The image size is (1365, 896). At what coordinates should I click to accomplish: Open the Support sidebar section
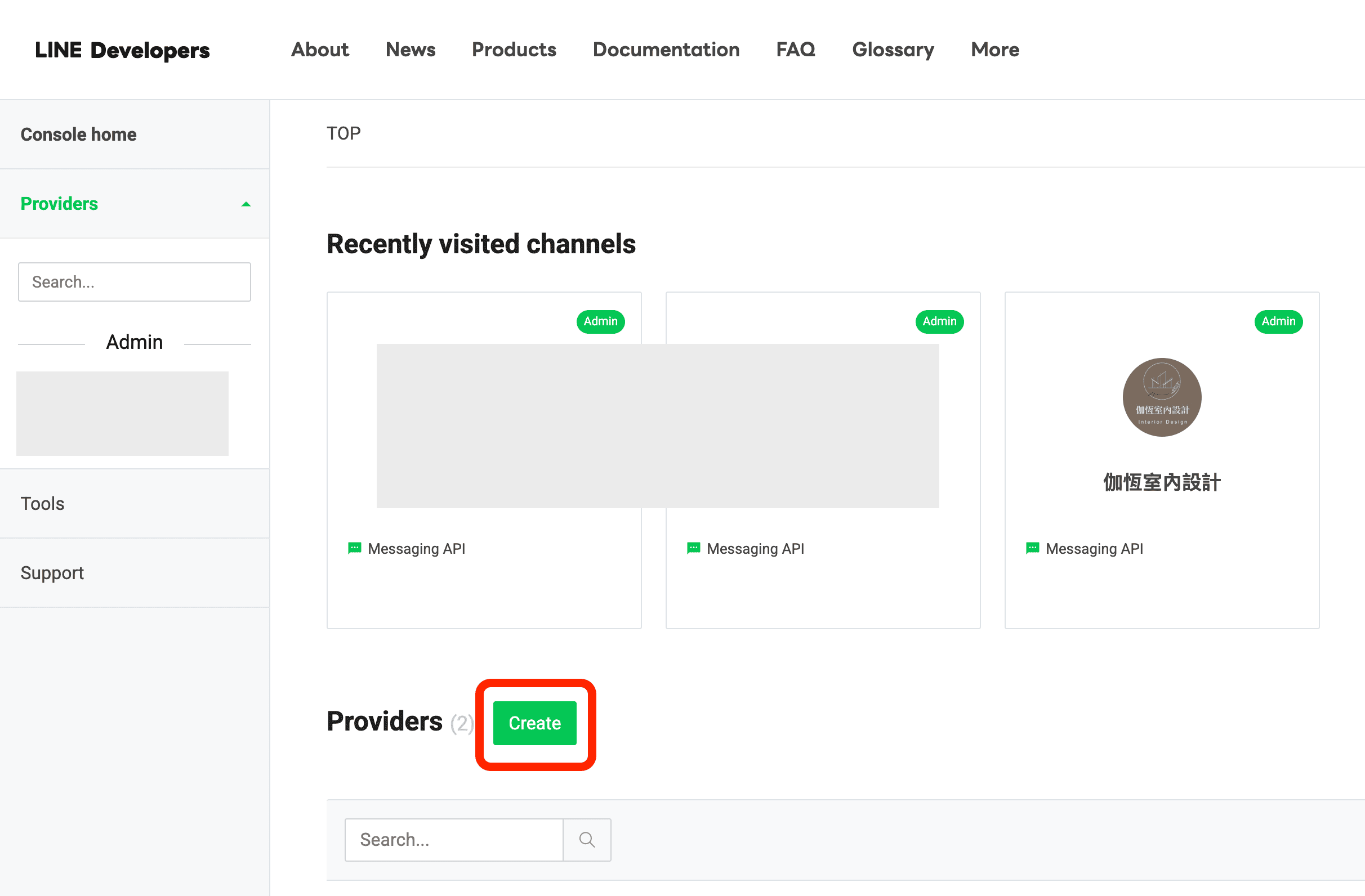(x=52, y=573)
